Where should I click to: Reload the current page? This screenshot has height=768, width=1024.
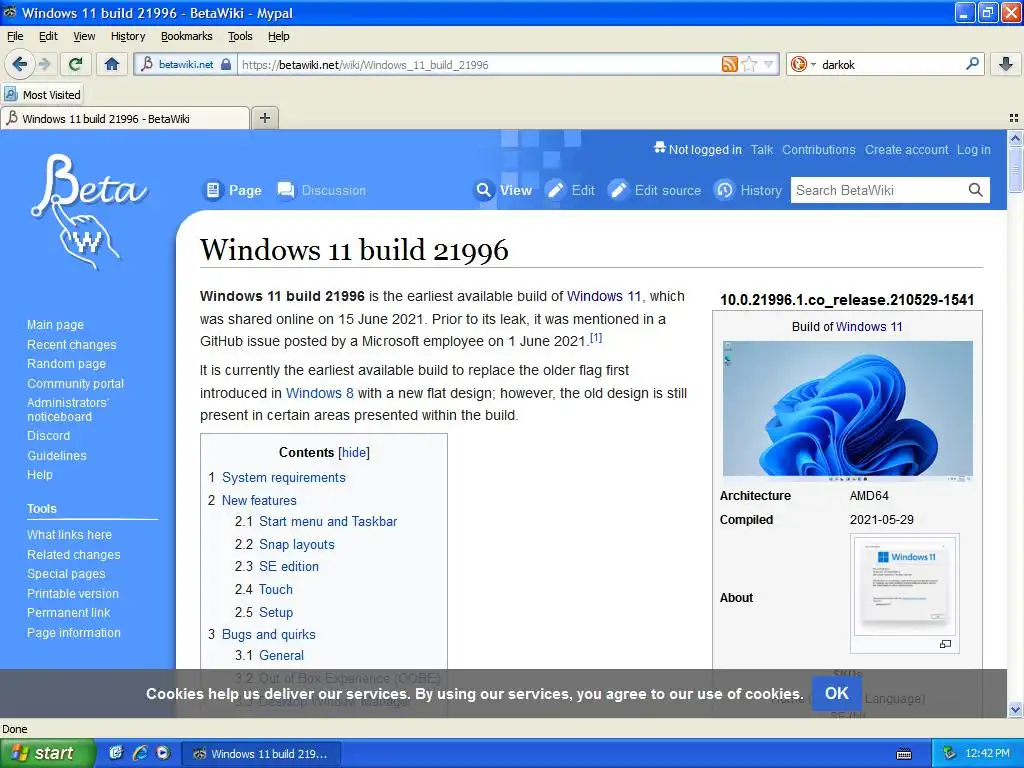pos(76,64)
